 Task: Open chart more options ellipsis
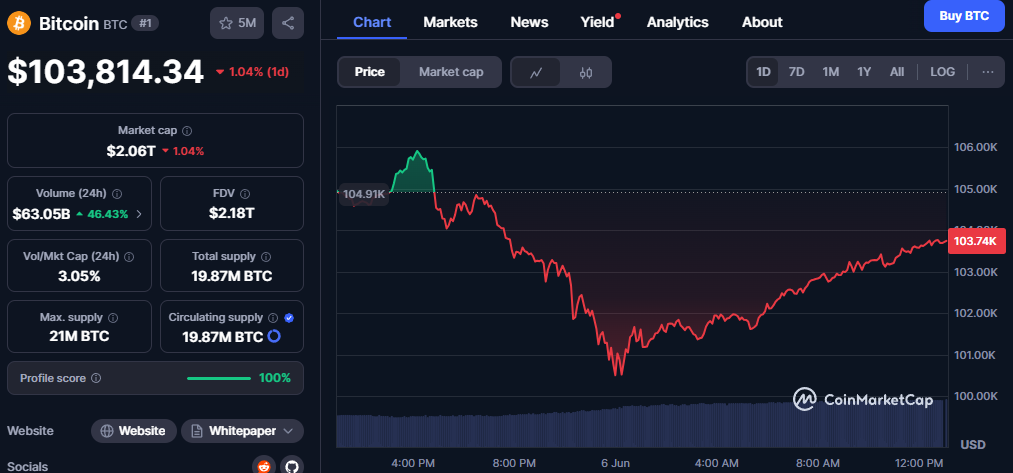988,72
